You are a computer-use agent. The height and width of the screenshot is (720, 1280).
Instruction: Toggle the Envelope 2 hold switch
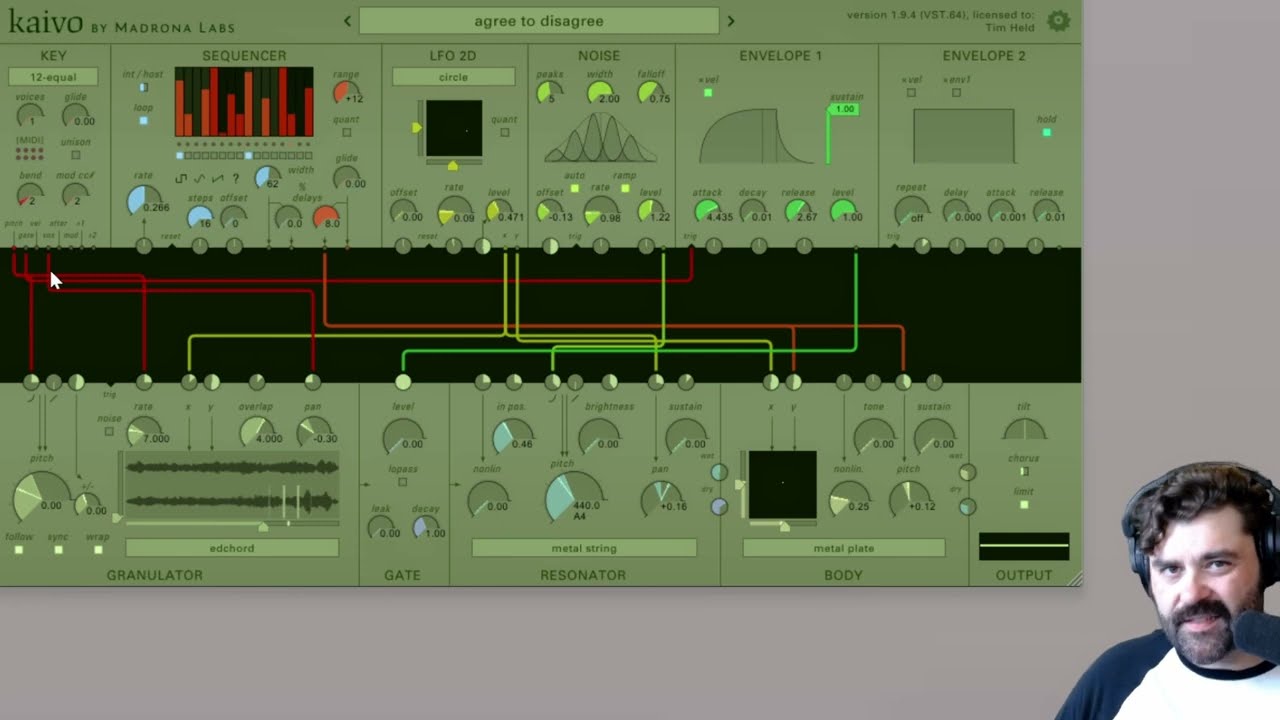click(x=1046, y=132)
